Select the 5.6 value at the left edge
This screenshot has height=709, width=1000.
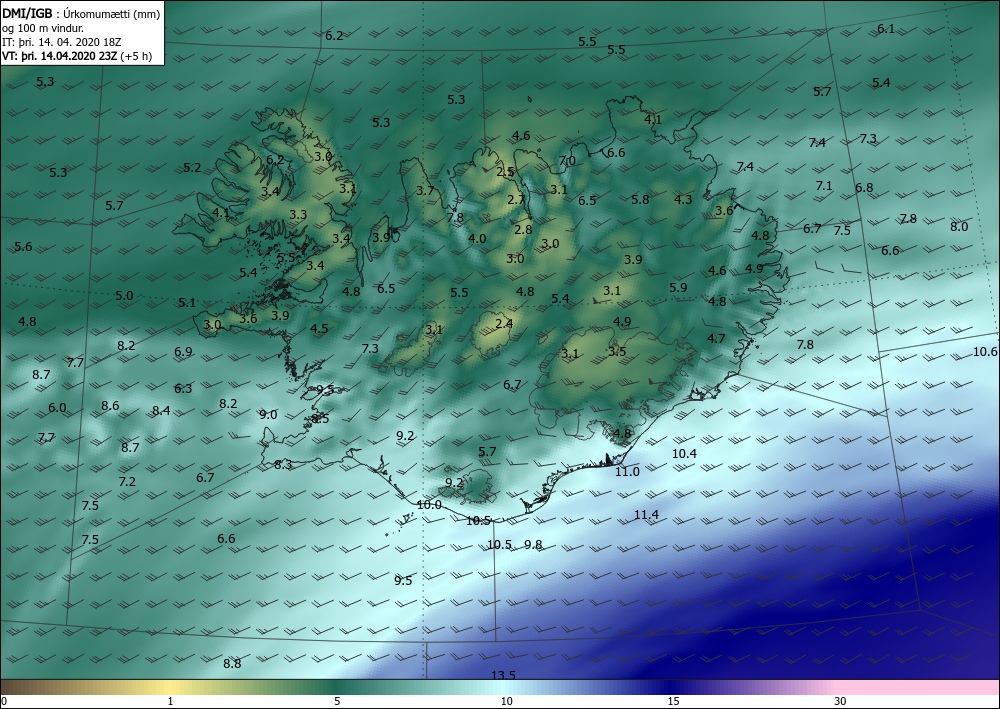(23, 247)
